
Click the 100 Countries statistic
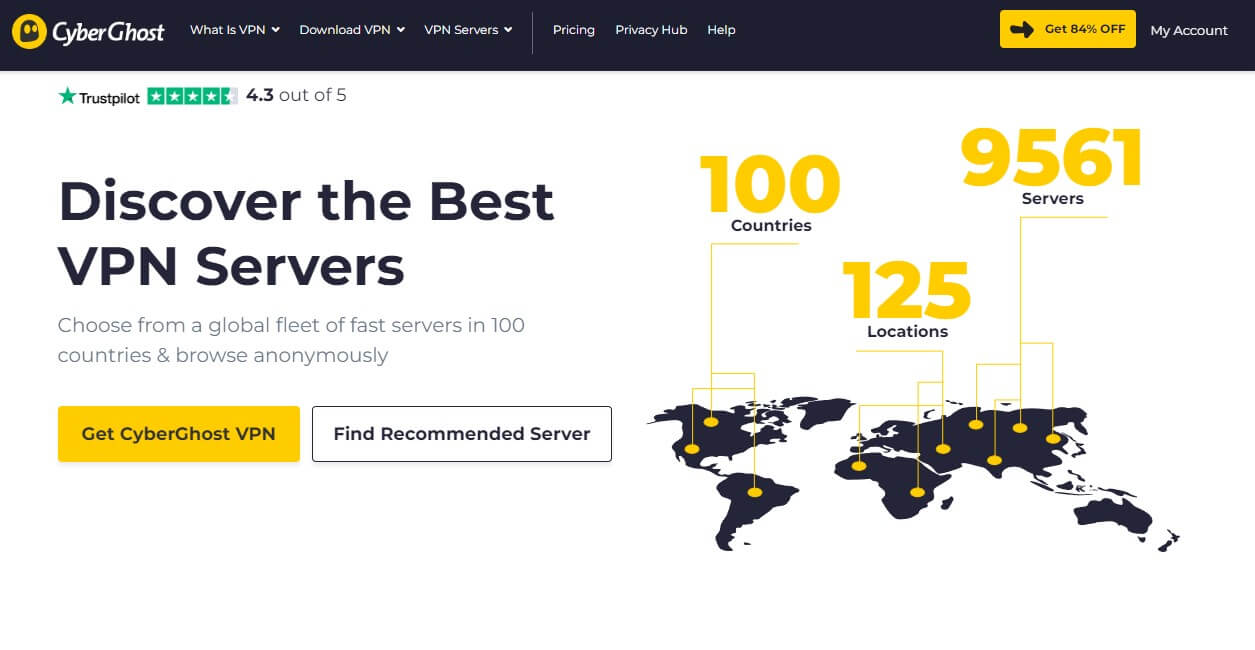point(770,194)
